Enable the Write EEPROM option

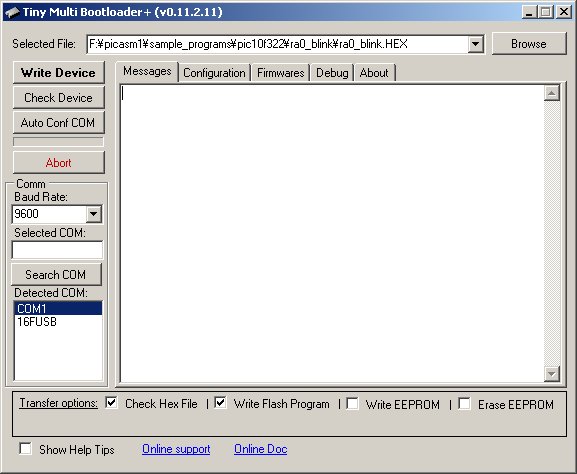(x=352, y=403)
